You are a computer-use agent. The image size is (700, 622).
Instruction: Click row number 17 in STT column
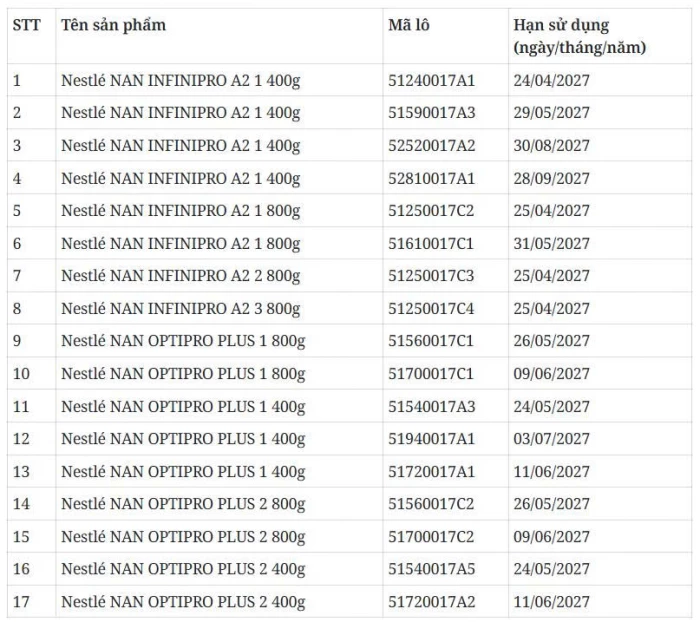point(21,602)
